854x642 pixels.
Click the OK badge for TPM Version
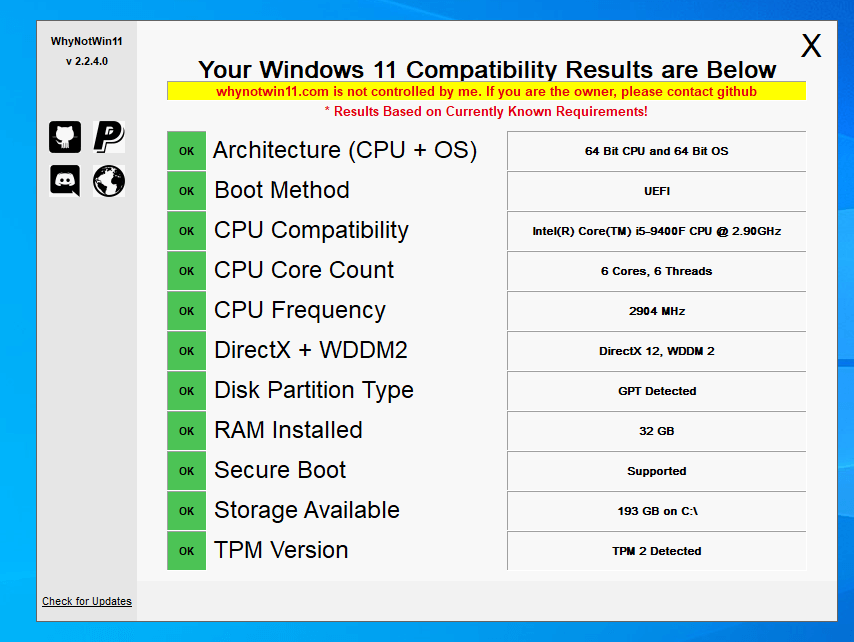click(x=186, y=551)
